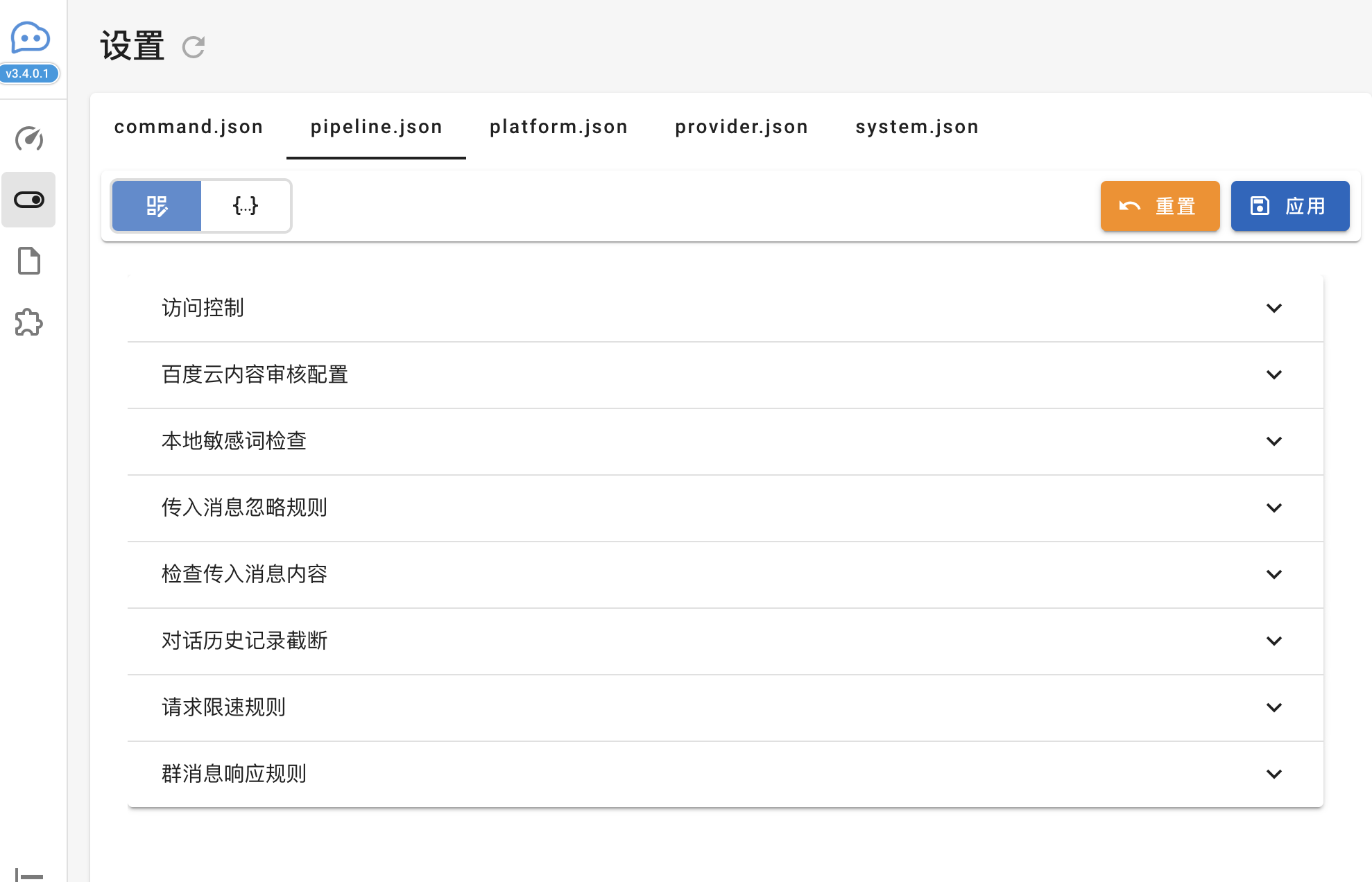Click the sidebar collapse icon at bottom

pos(29,875)
